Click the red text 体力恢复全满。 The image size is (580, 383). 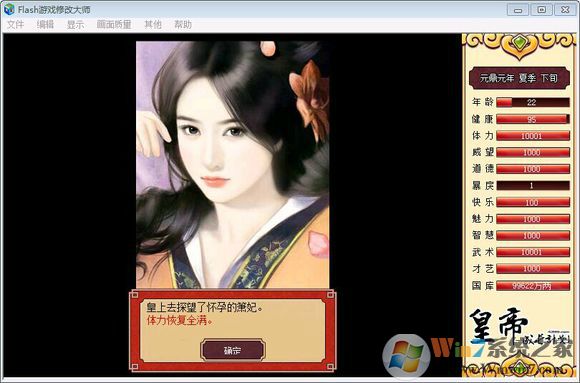point(180,320)
